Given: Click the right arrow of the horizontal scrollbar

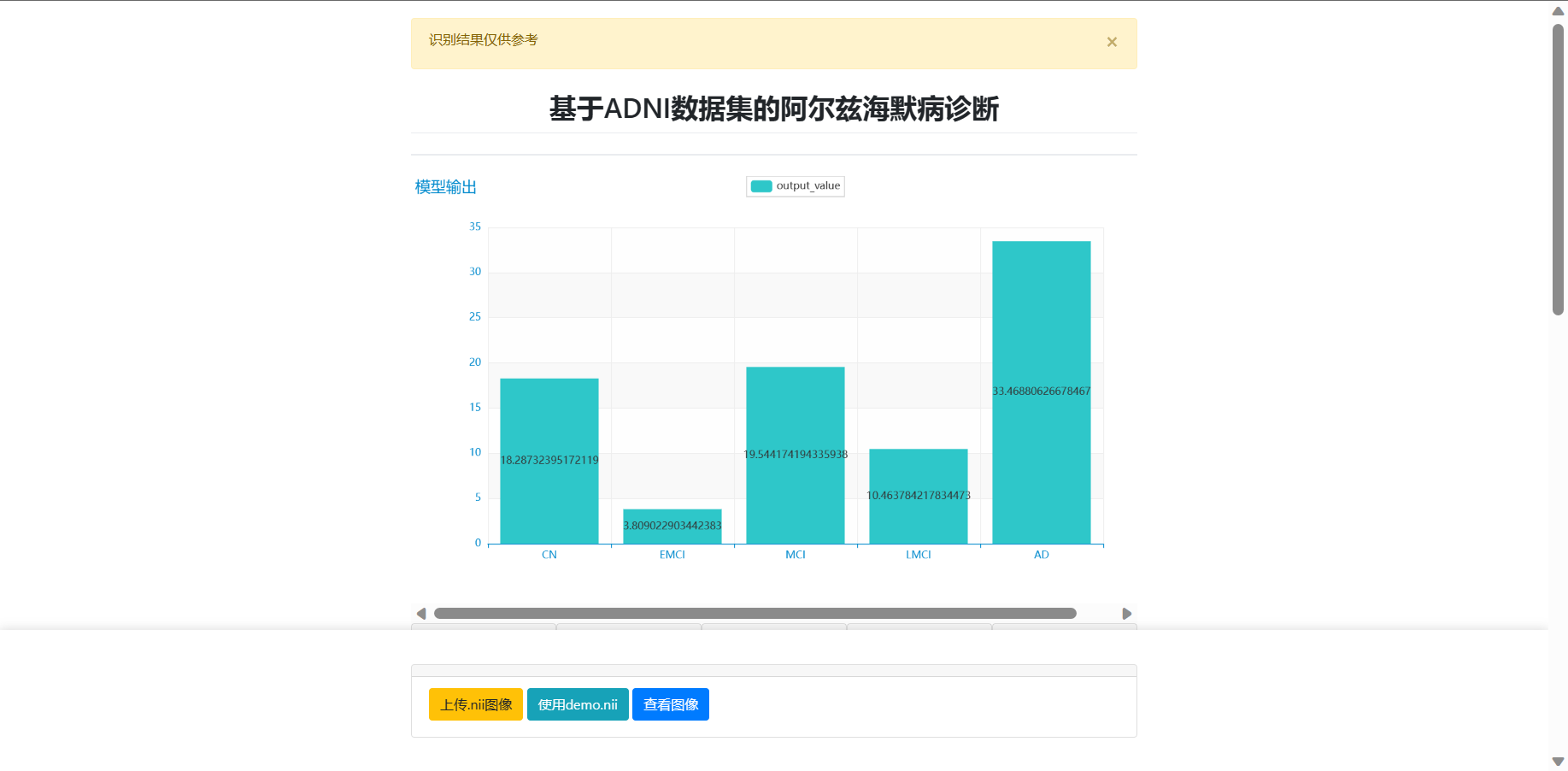Looking at the screenshot, I should click(x=1127, y=613).
